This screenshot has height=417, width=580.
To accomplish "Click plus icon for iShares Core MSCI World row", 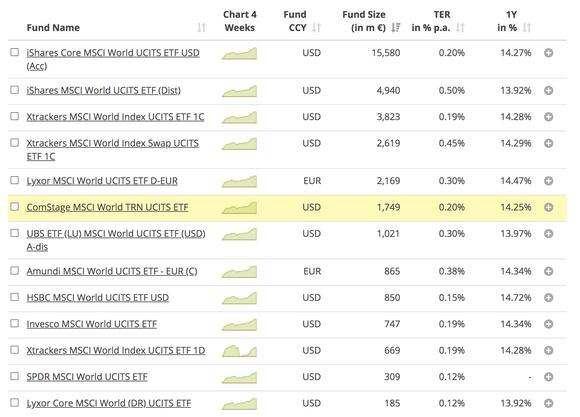I will (549, 53).
